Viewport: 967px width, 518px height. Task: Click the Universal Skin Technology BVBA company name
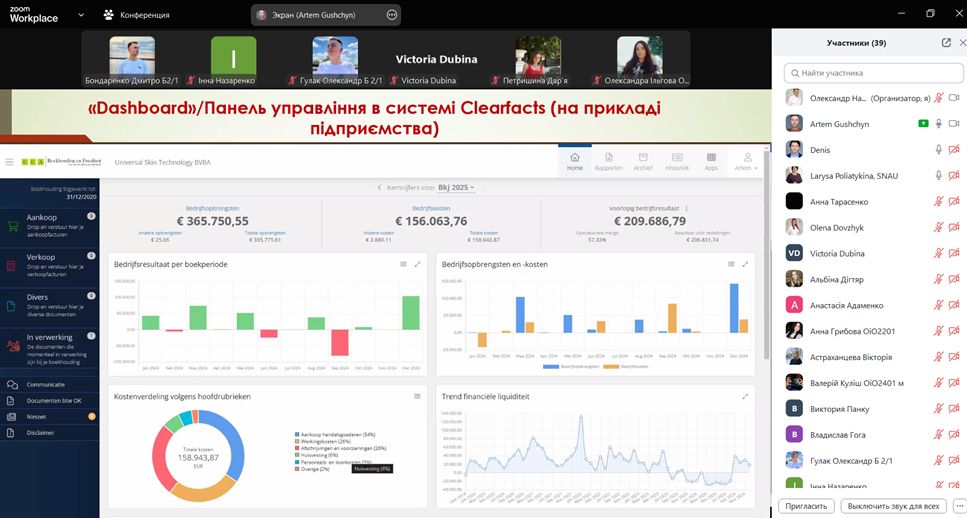tap(162, 162)
